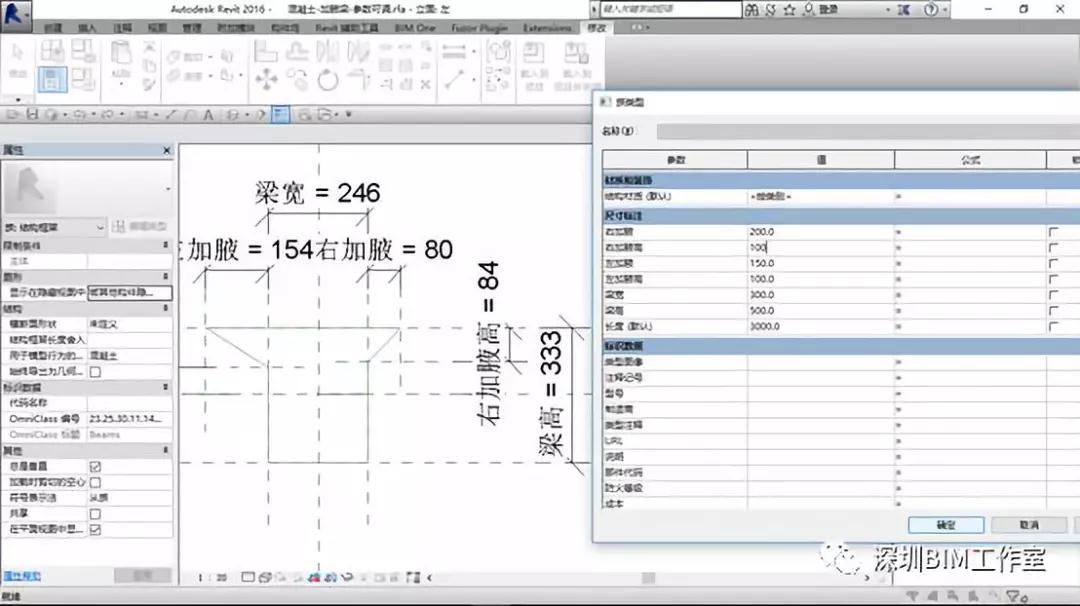Image resolution: width=1080 pixels, height=606 pixels.
Task: Click the 3000.0 length value cell
Action: tap(820, 326)
